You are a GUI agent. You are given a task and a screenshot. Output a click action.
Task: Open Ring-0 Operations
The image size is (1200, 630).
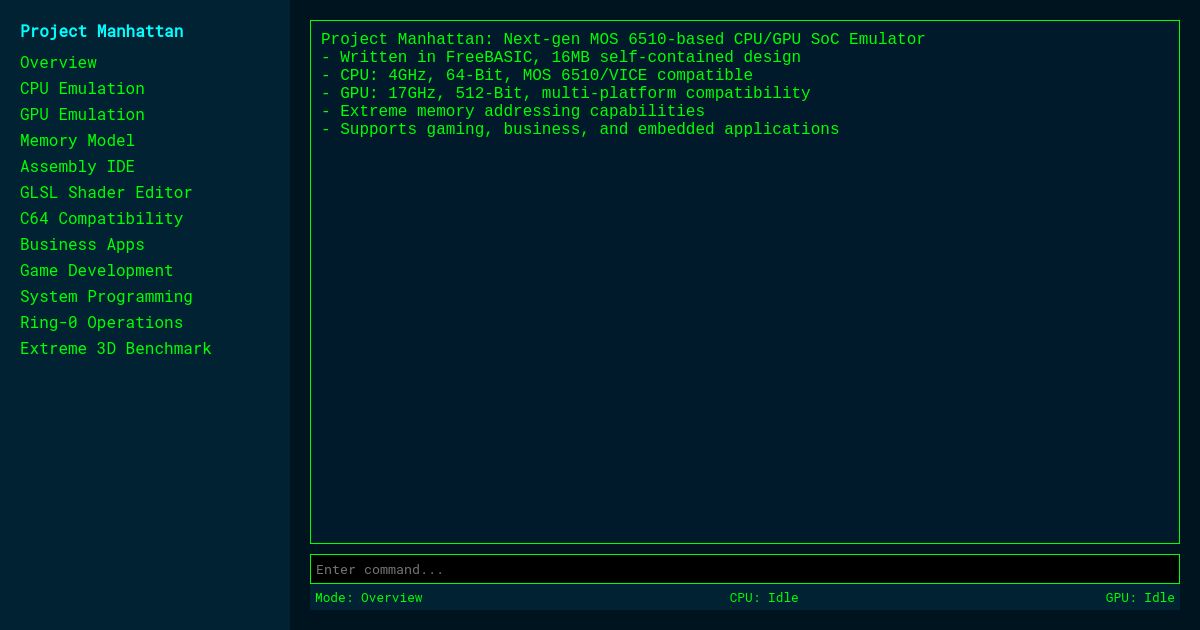tap(101, 322)
